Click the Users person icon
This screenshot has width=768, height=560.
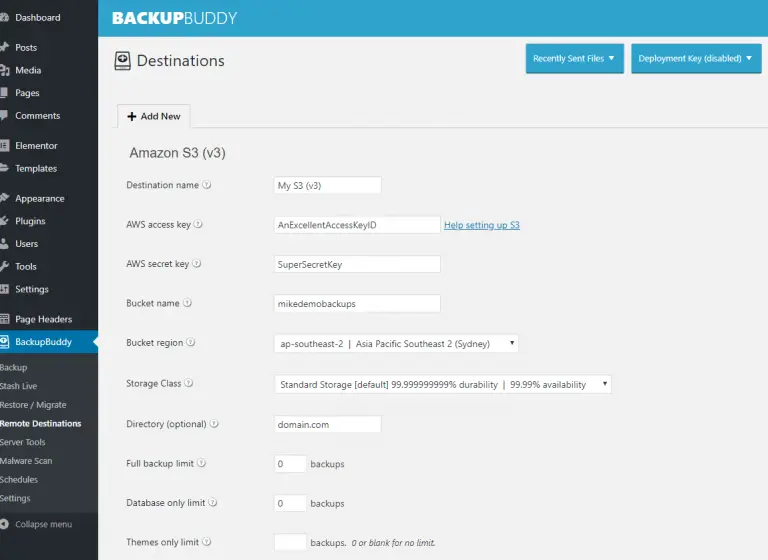[4, 243]
